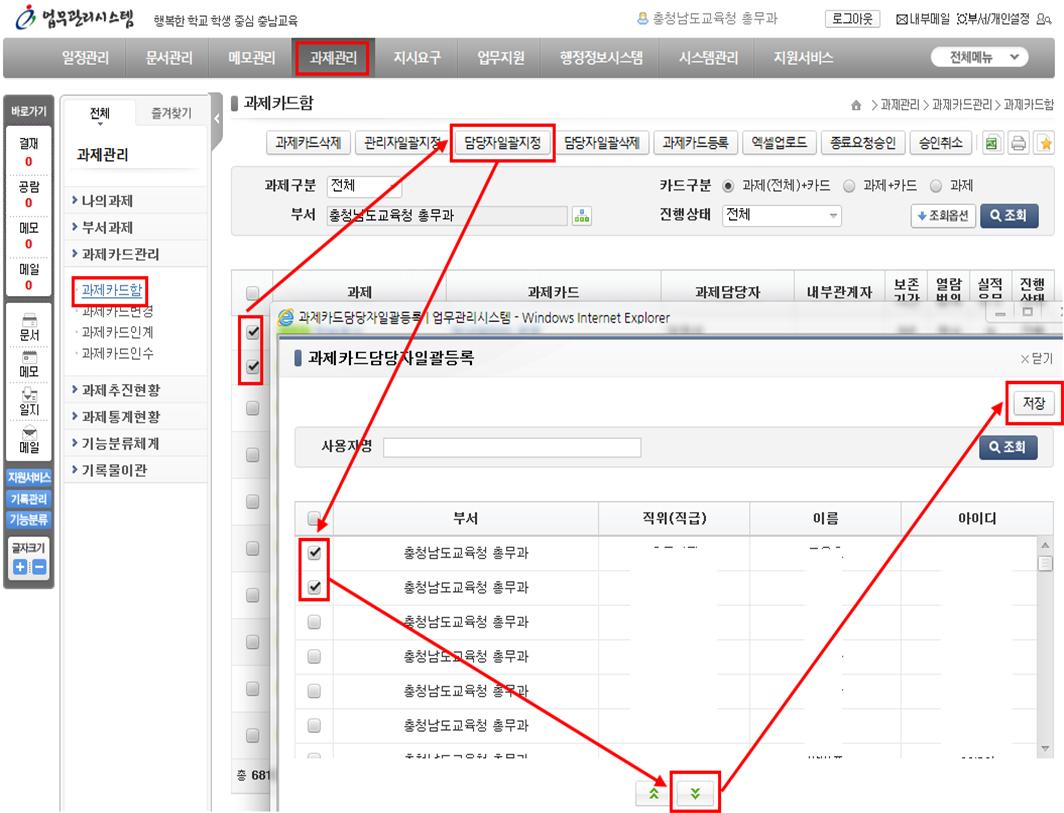The image size is (1064, 813).
Task: Click into the 사용자명 input field
Action: [512, 447]
